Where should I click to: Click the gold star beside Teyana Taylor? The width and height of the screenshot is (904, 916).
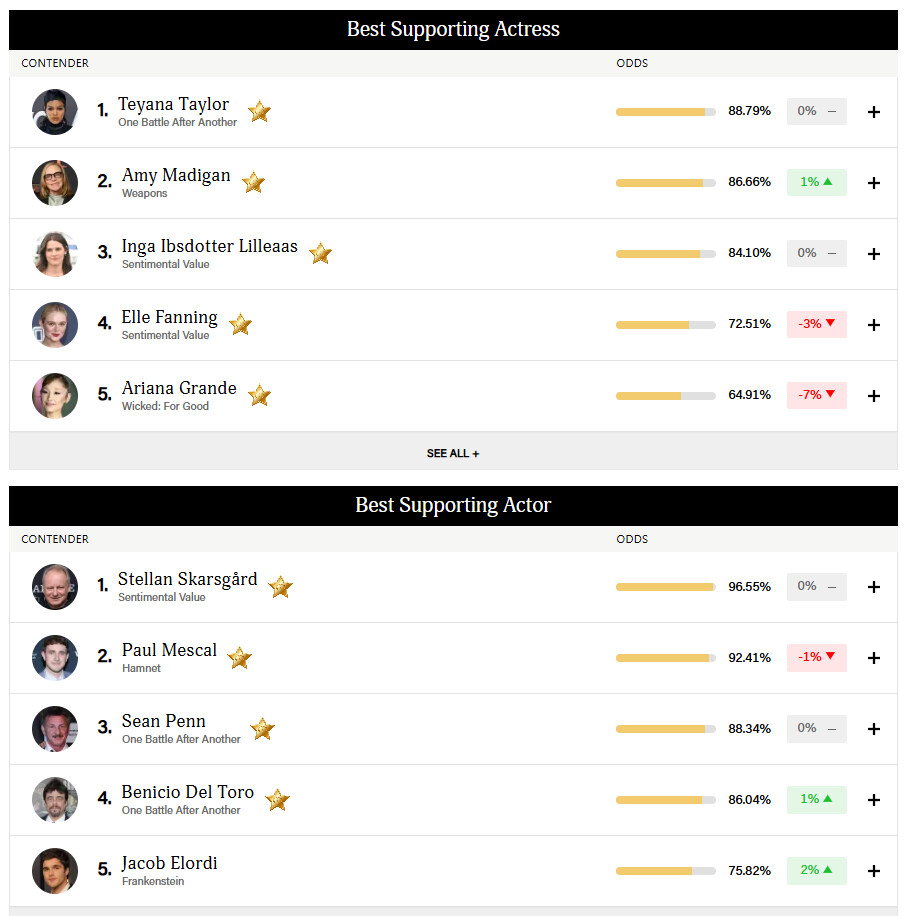point(259,111)
